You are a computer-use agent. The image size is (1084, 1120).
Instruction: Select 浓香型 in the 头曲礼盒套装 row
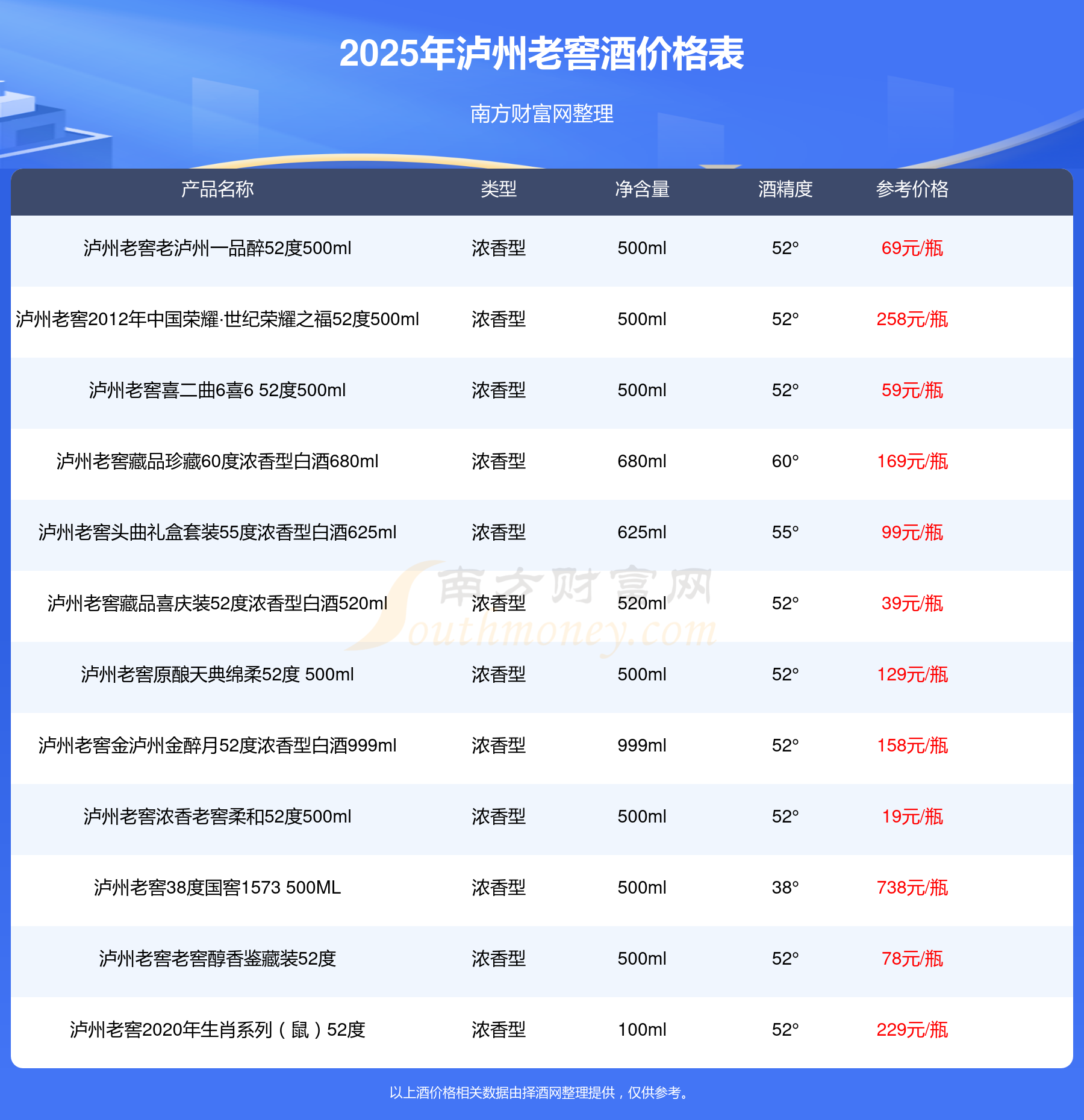pyautogui.click(x=499, y=532)
